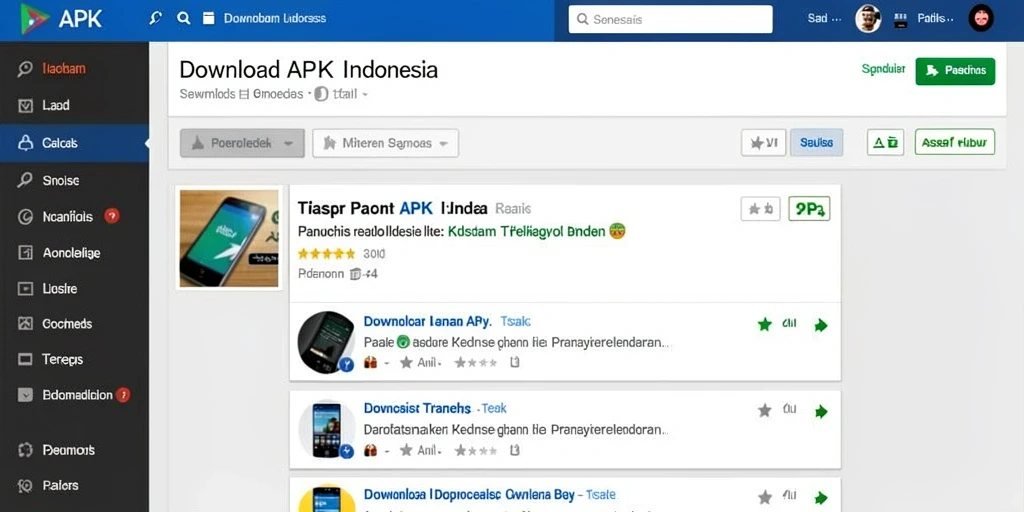The image size is (1024, 512).
Task: Select Calcals in the sidebar
Action: (x=74, y=143)
